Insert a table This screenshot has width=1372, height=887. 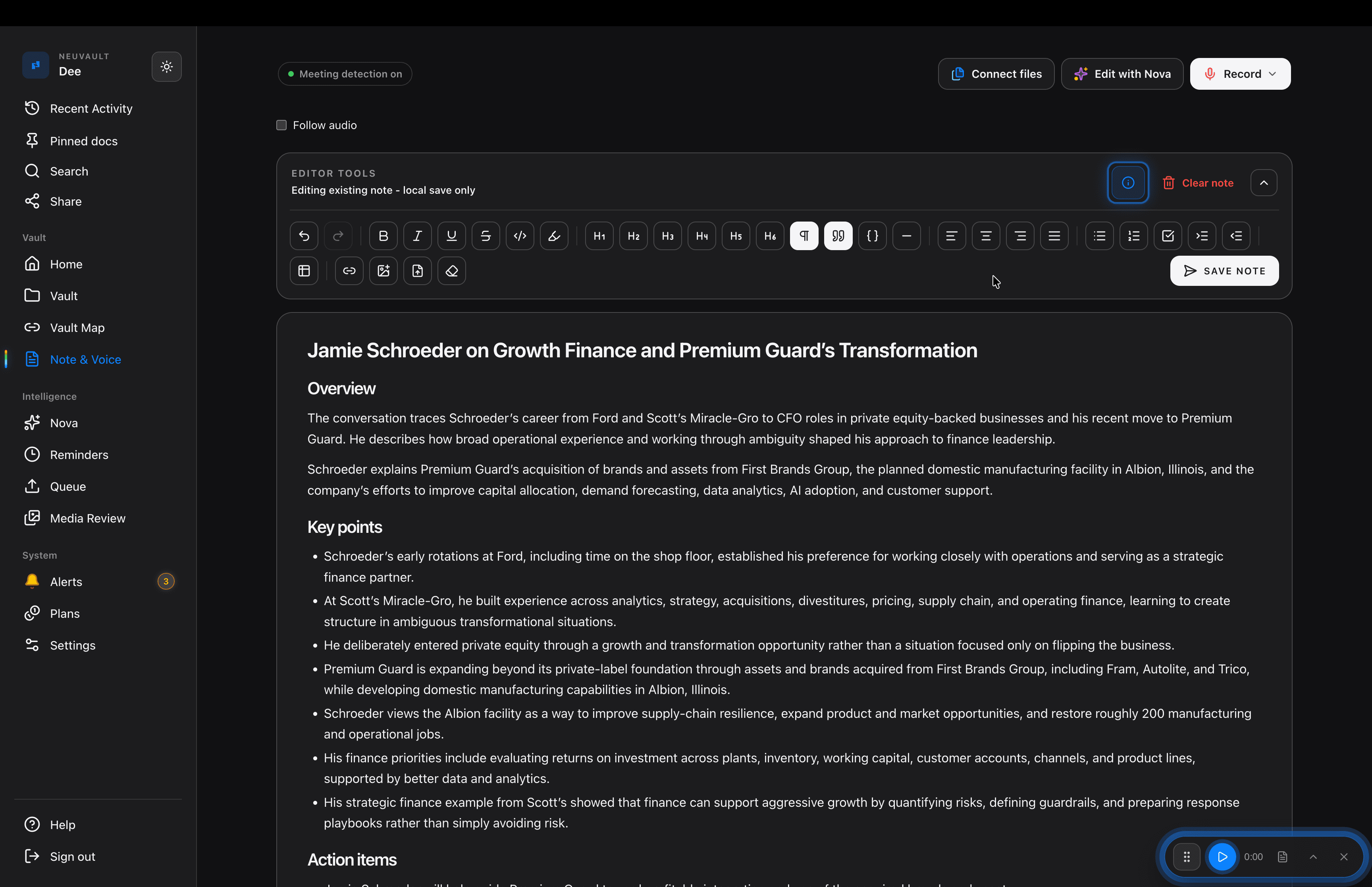pos(304,271)
